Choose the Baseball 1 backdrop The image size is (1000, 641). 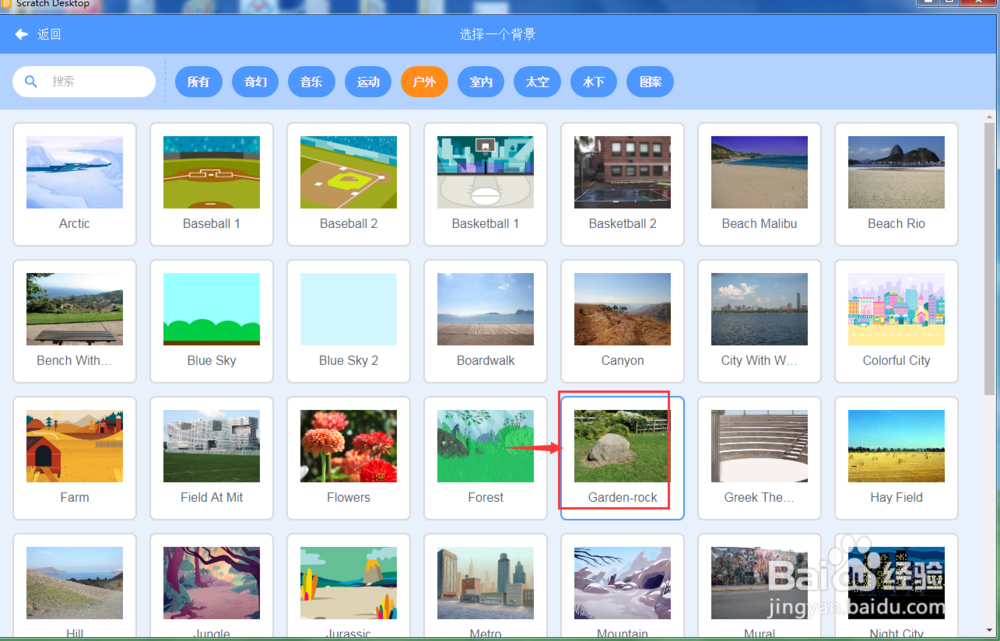pyautogui.click(x=212, y=184)
